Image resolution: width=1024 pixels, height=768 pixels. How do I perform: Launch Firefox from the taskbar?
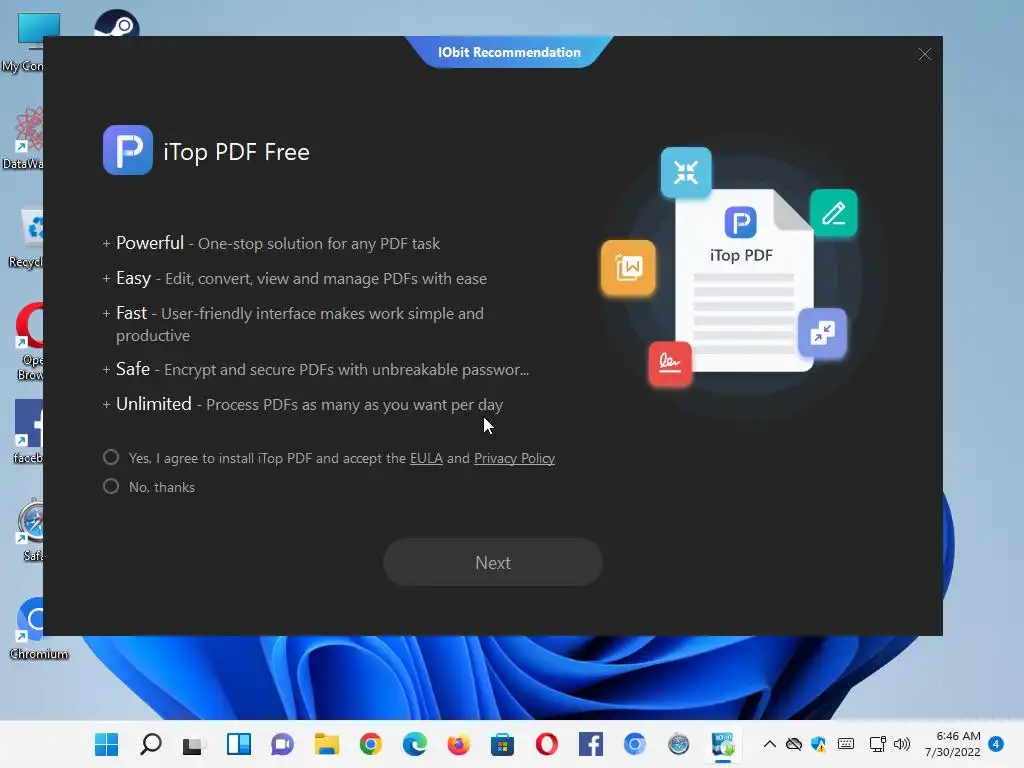click(458, 744)
